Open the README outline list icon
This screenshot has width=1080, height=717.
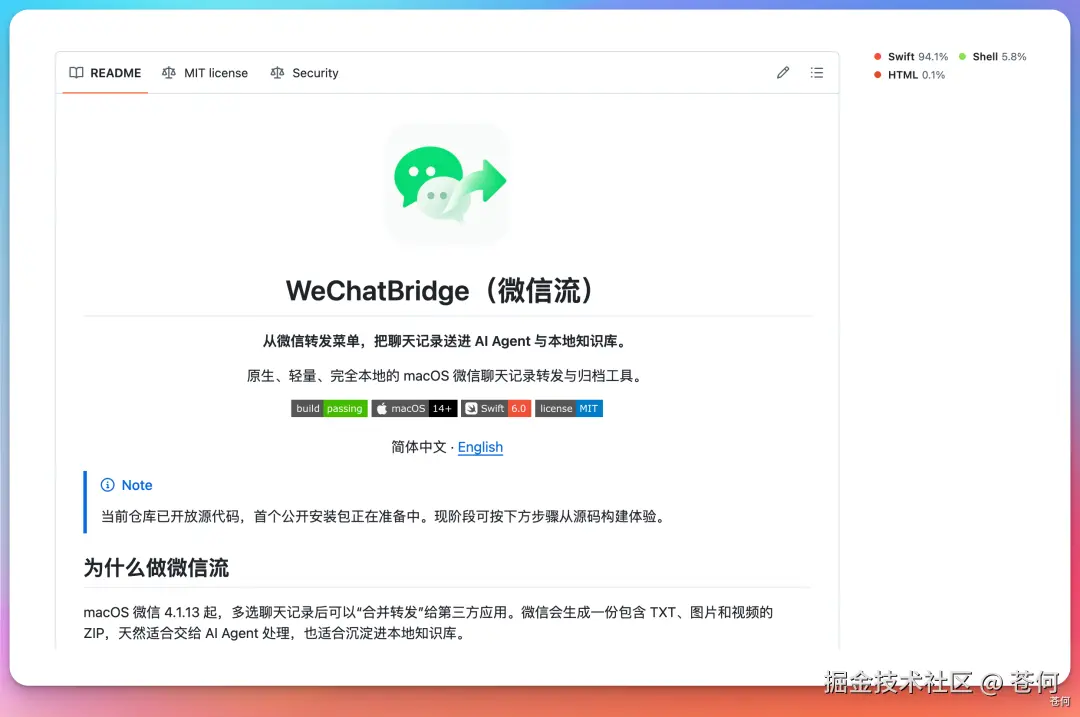tap(816, 72)
